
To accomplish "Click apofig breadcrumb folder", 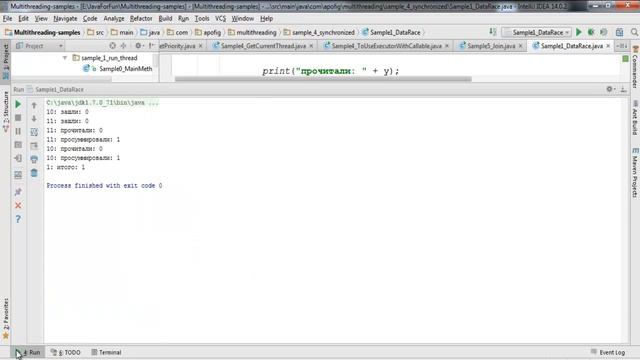I will tap(208, 32).
